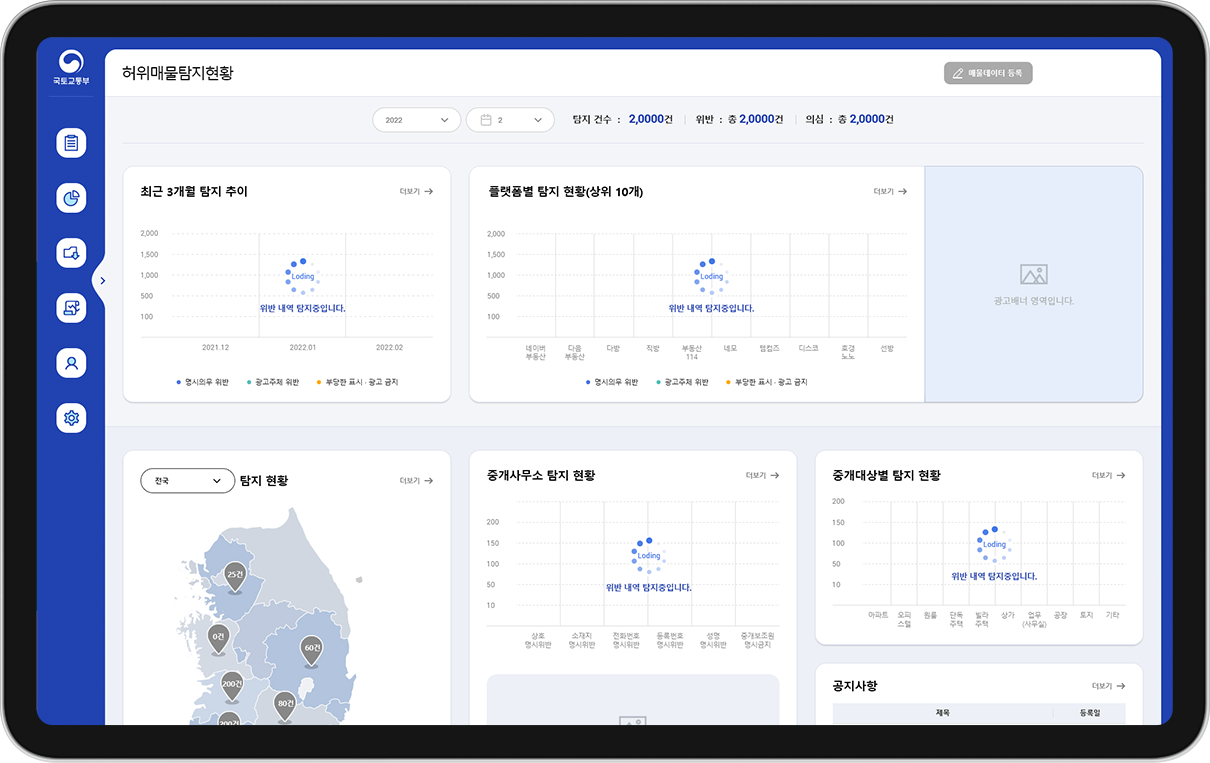Click the folder download icon in sidebar
Image resolution: width=1210 pixels, height=763 pixels.
click(71, 253)
